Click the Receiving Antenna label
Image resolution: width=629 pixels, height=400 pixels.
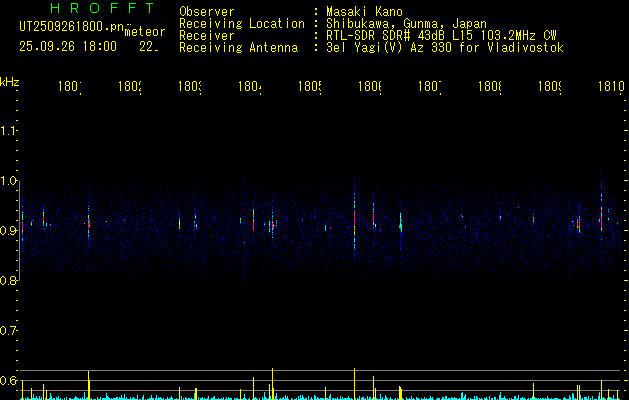tap(238, 48)
